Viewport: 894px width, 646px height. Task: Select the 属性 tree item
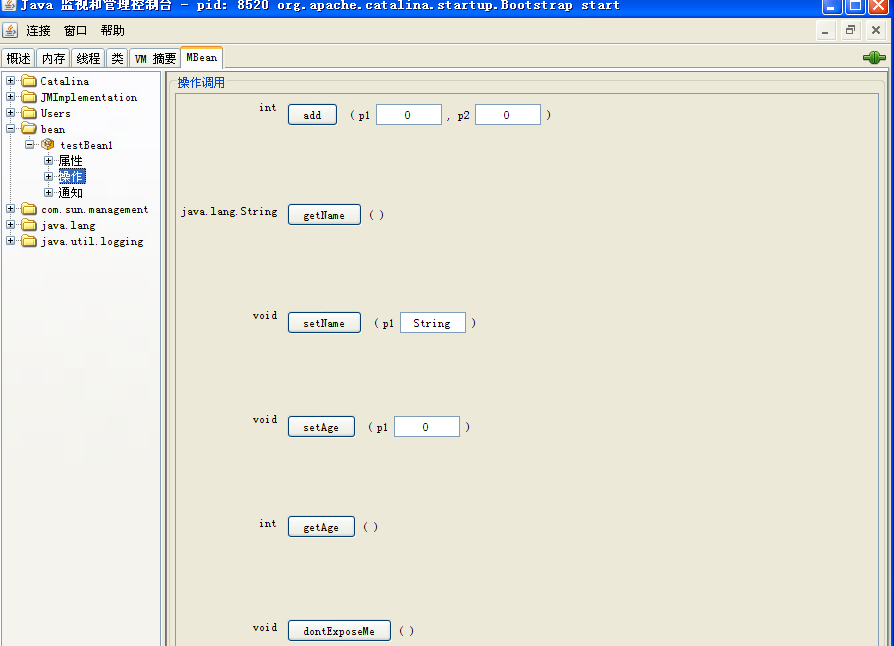[x=71, y=161]
